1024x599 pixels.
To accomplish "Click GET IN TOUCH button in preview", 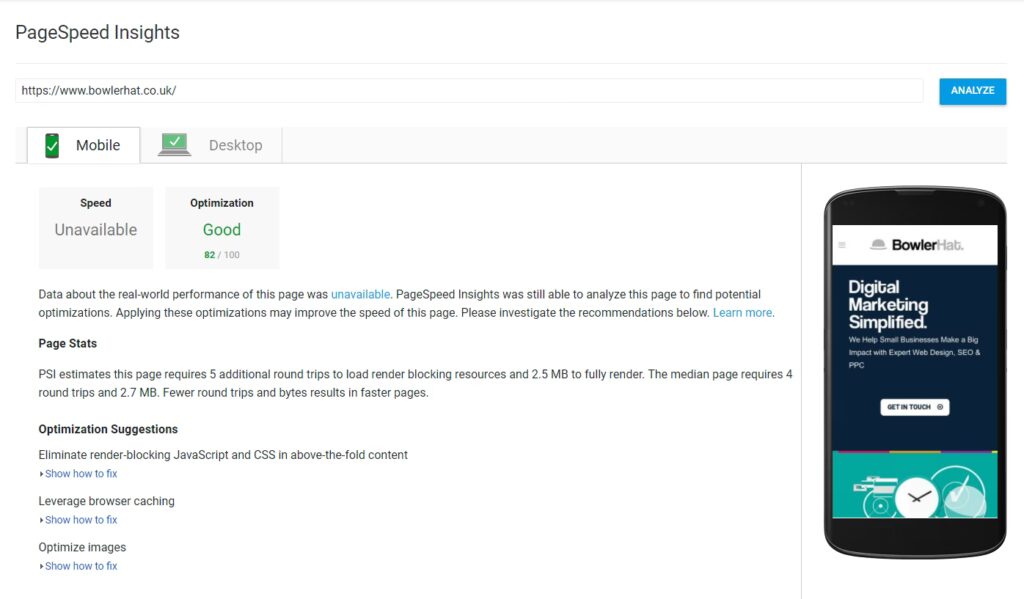I will [914, 407].
